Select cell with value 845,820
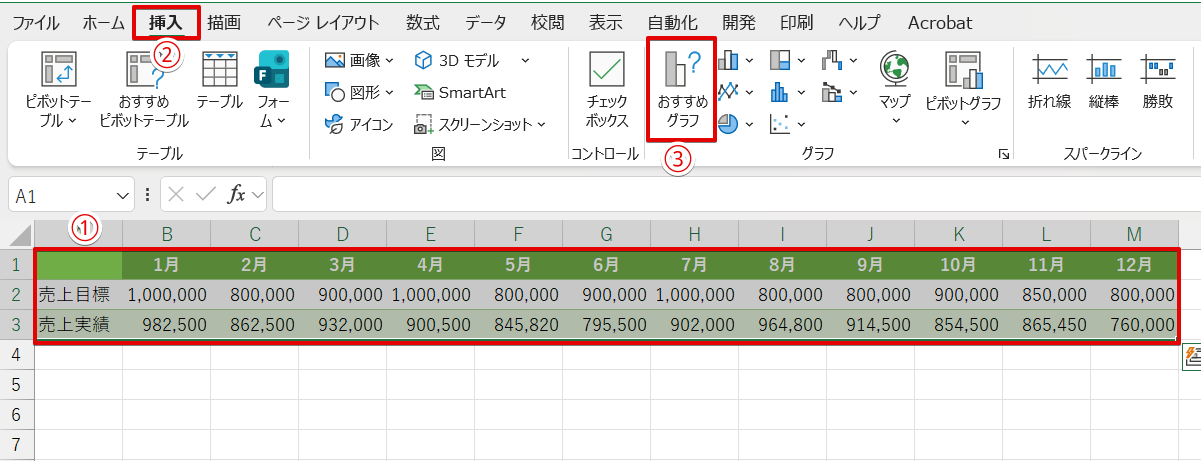1201x461 pixels. [518, 325]
